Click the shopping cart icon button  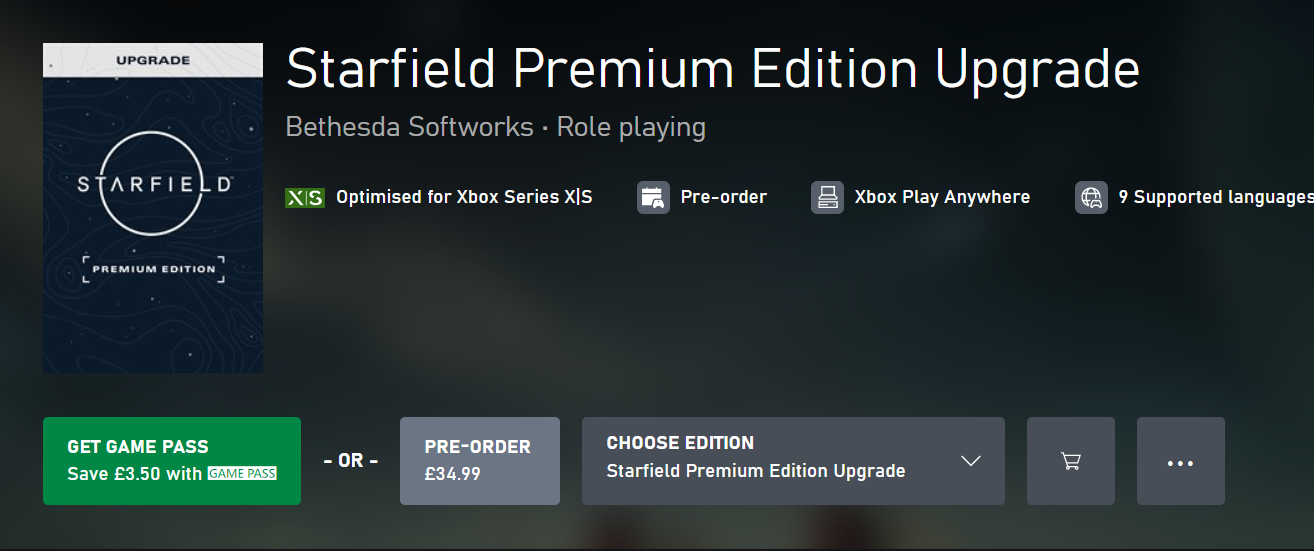pos(1070,461)
